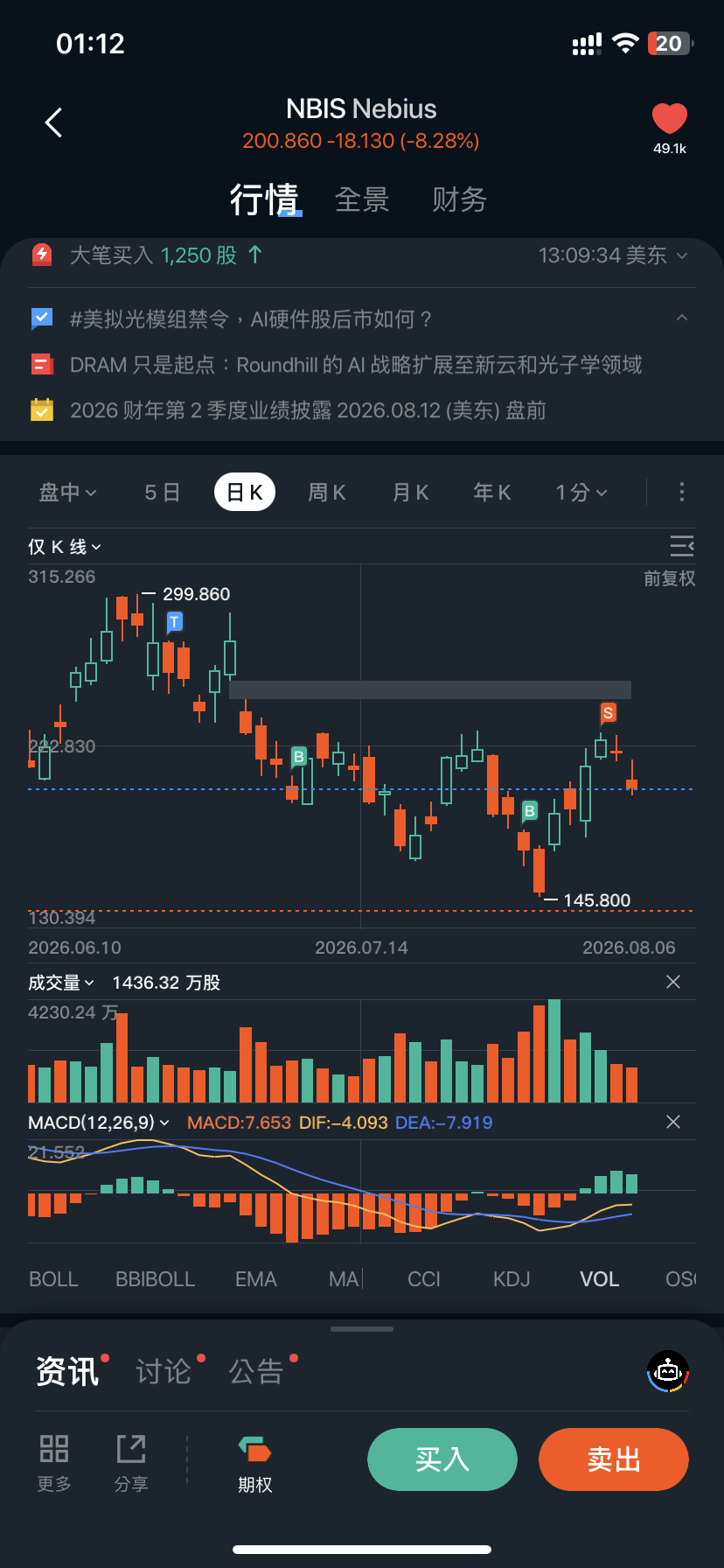
Task: Tap the DEA:-7.919 value
Action: tap(444, 1123)
